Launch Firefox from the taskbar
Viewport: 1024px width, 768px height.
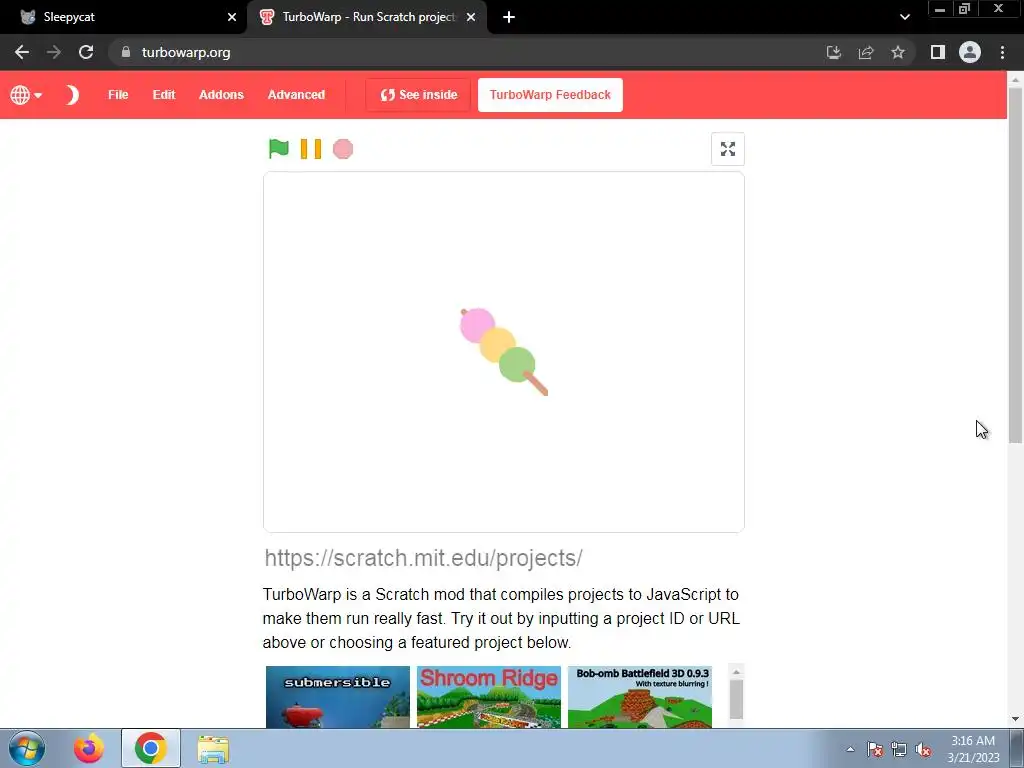coord(89,748)
